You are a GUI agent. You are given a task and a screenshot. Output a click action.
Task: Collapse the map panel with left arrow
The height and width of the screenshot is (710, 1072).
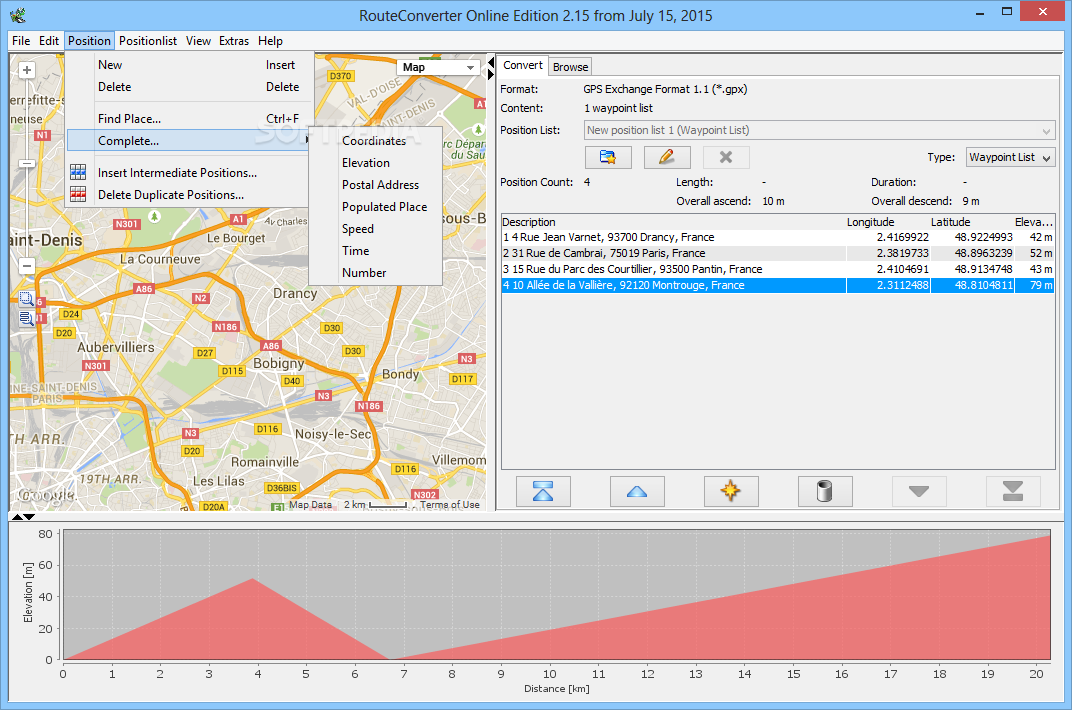coord(490,63)
